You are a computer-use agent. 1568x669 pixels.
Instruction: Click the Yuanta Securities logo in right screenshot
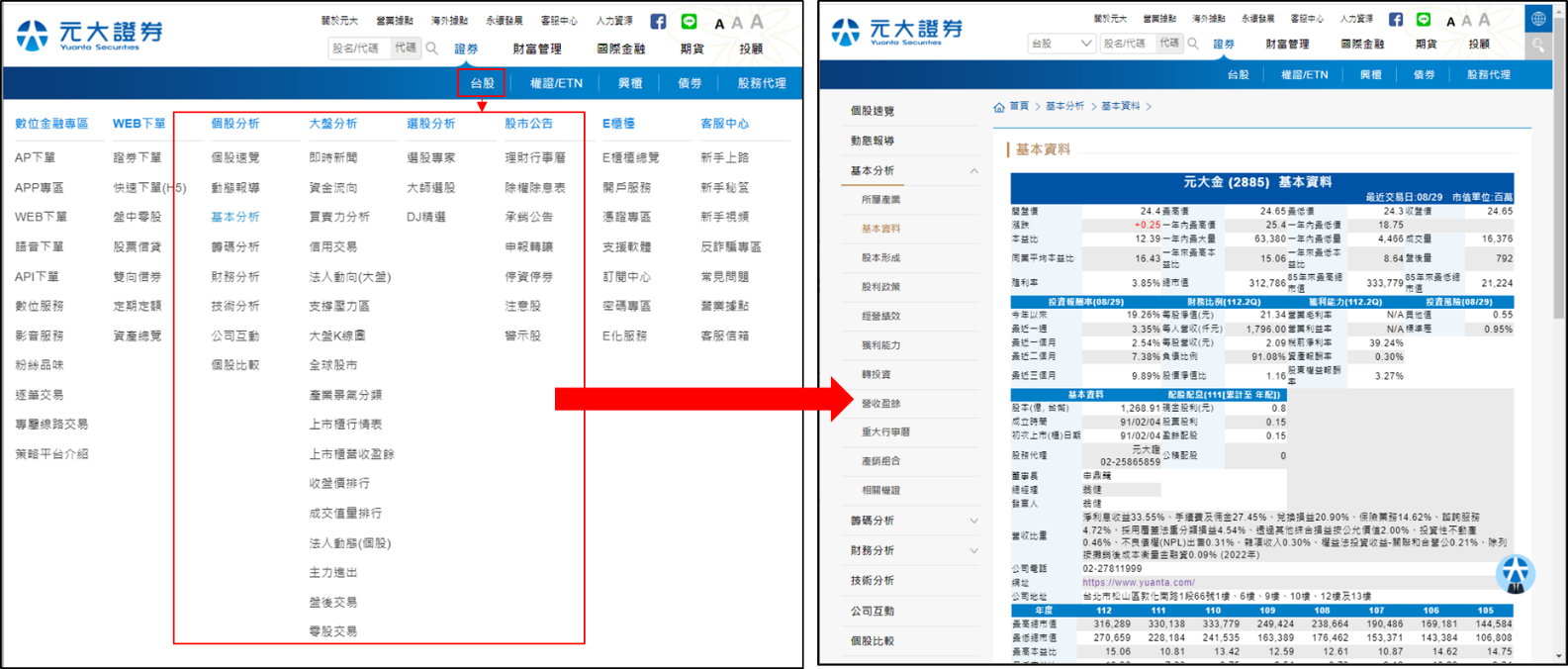click(897, 32)
